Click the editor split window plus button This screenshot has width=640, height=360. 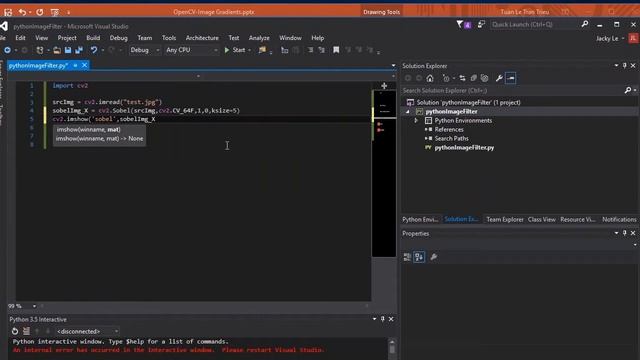click(384, 86)
